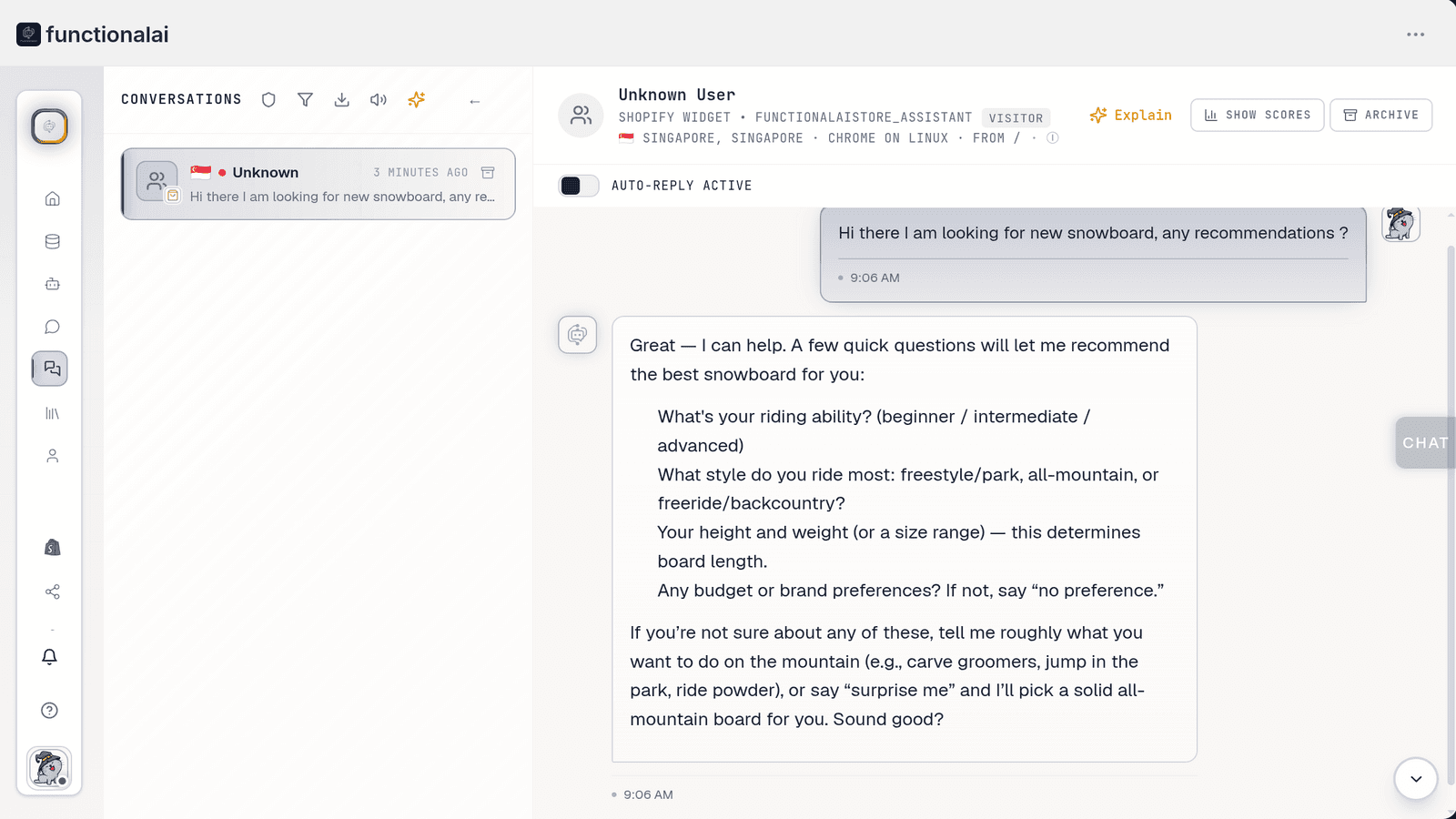Click the Explain button
1456x819 pixels.
1130,115
